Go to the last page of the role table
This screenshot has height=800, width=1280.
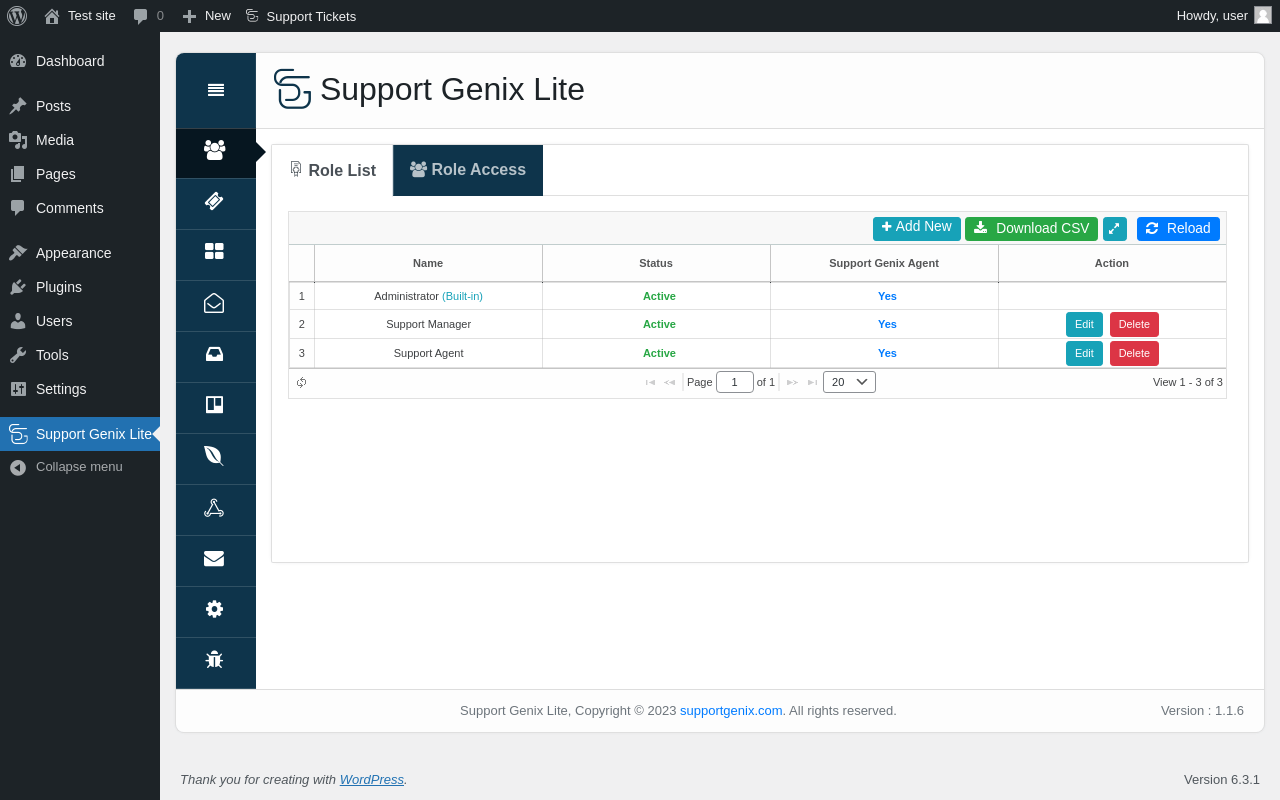812,382
